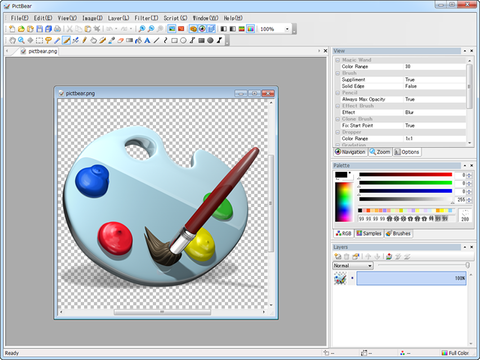Collapse the Dropper options group
The width and height of the screenshot is (480, 360).
point(338,132)
